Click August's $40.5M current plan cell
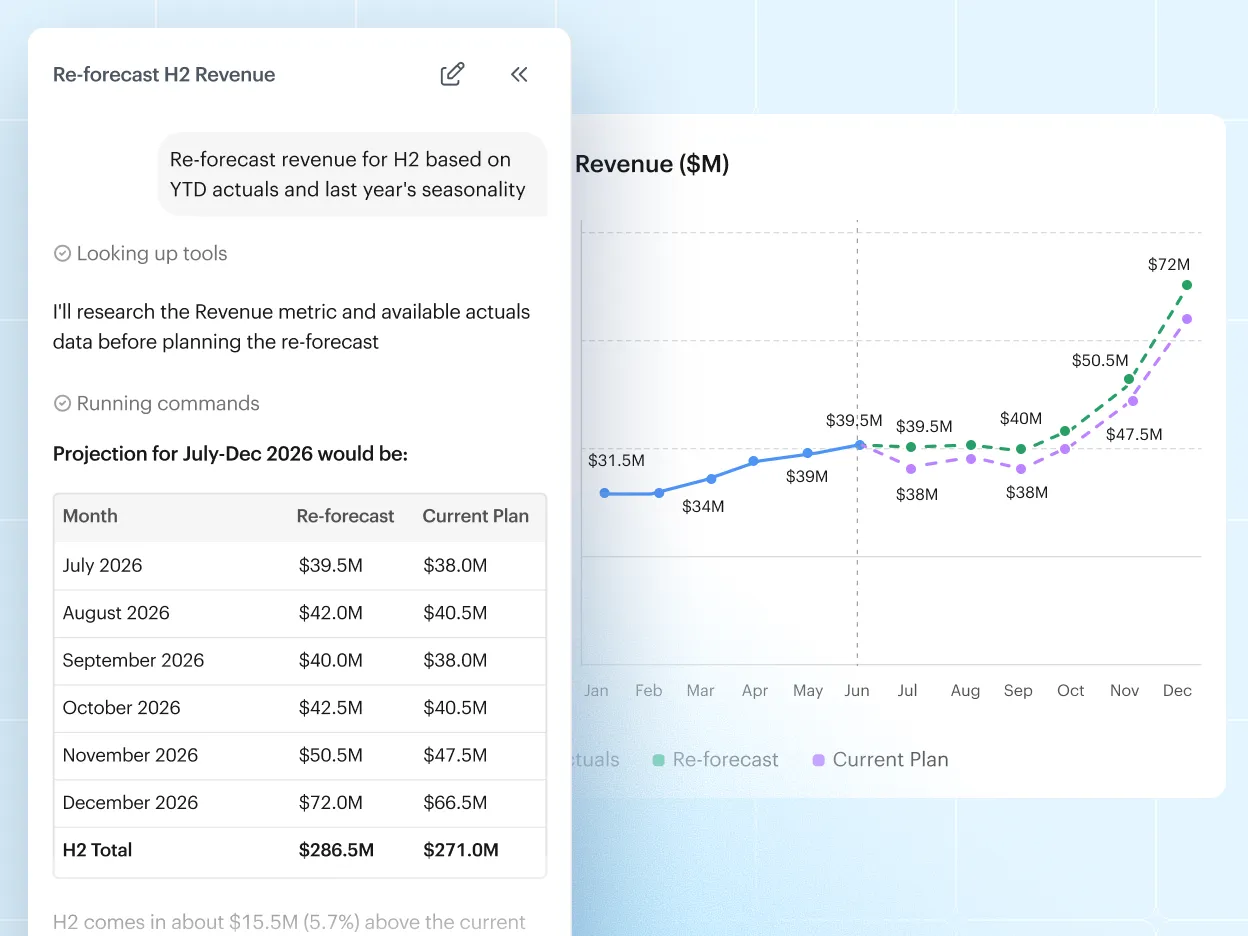Image resolution: width=1248 pixels, height=936 pixels. 455,613
